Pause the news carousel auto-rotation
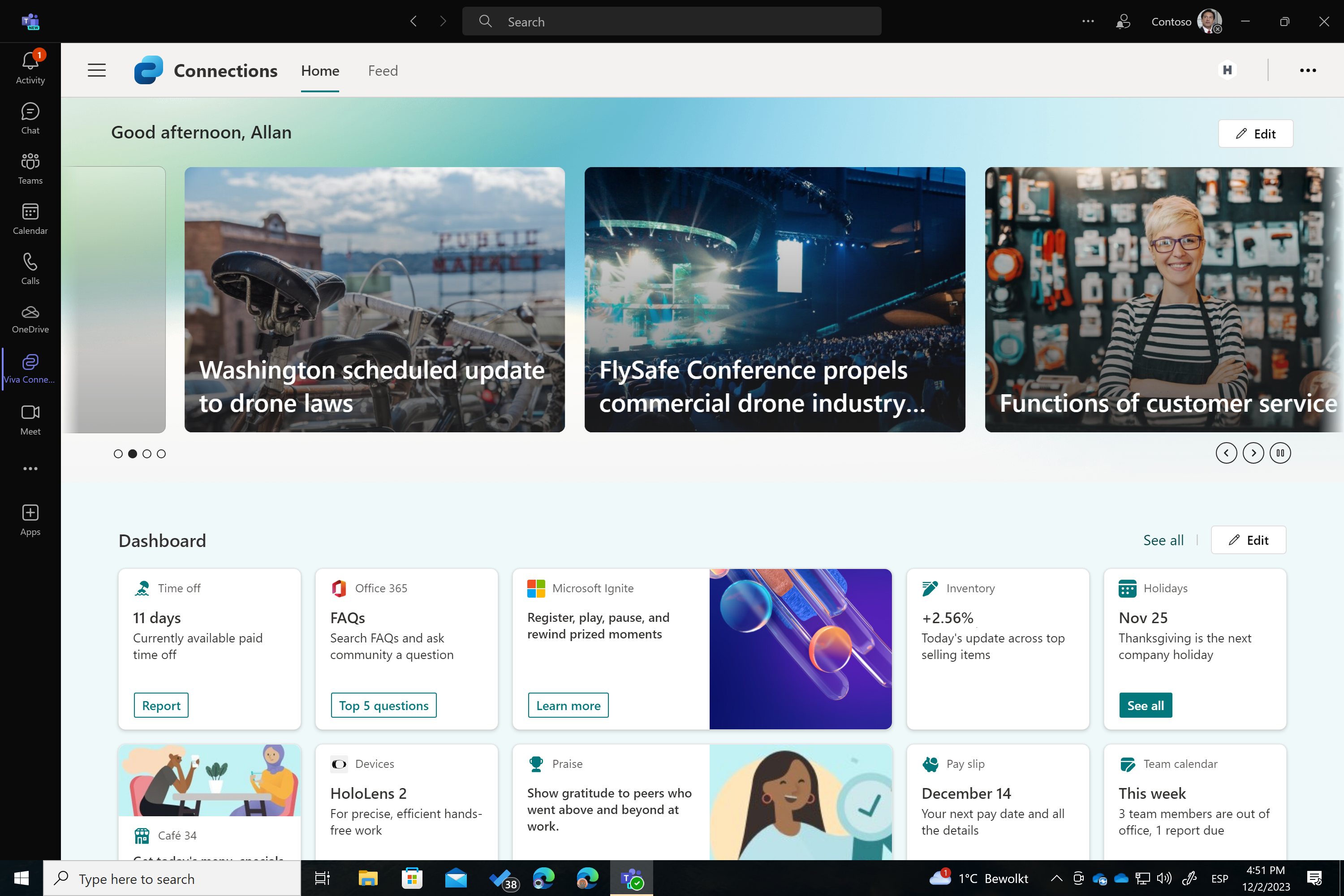The image size is (1344, 896). [1280, 452]
